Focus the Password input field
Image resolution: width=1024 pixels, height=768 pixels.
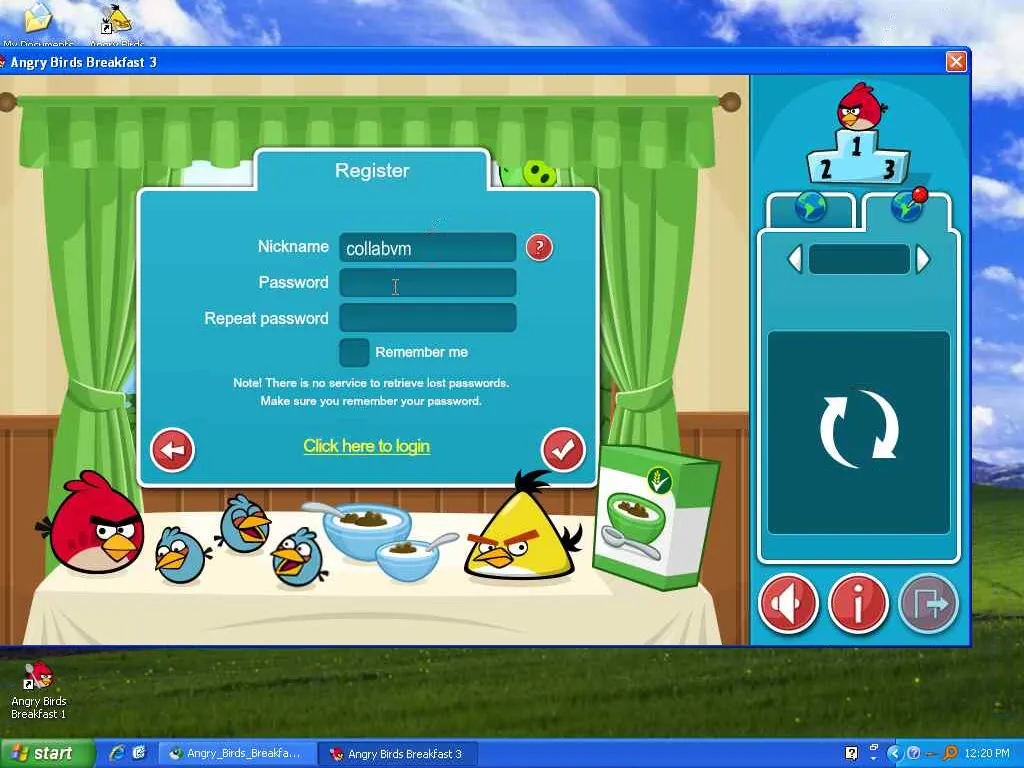[x=428, y=283]
